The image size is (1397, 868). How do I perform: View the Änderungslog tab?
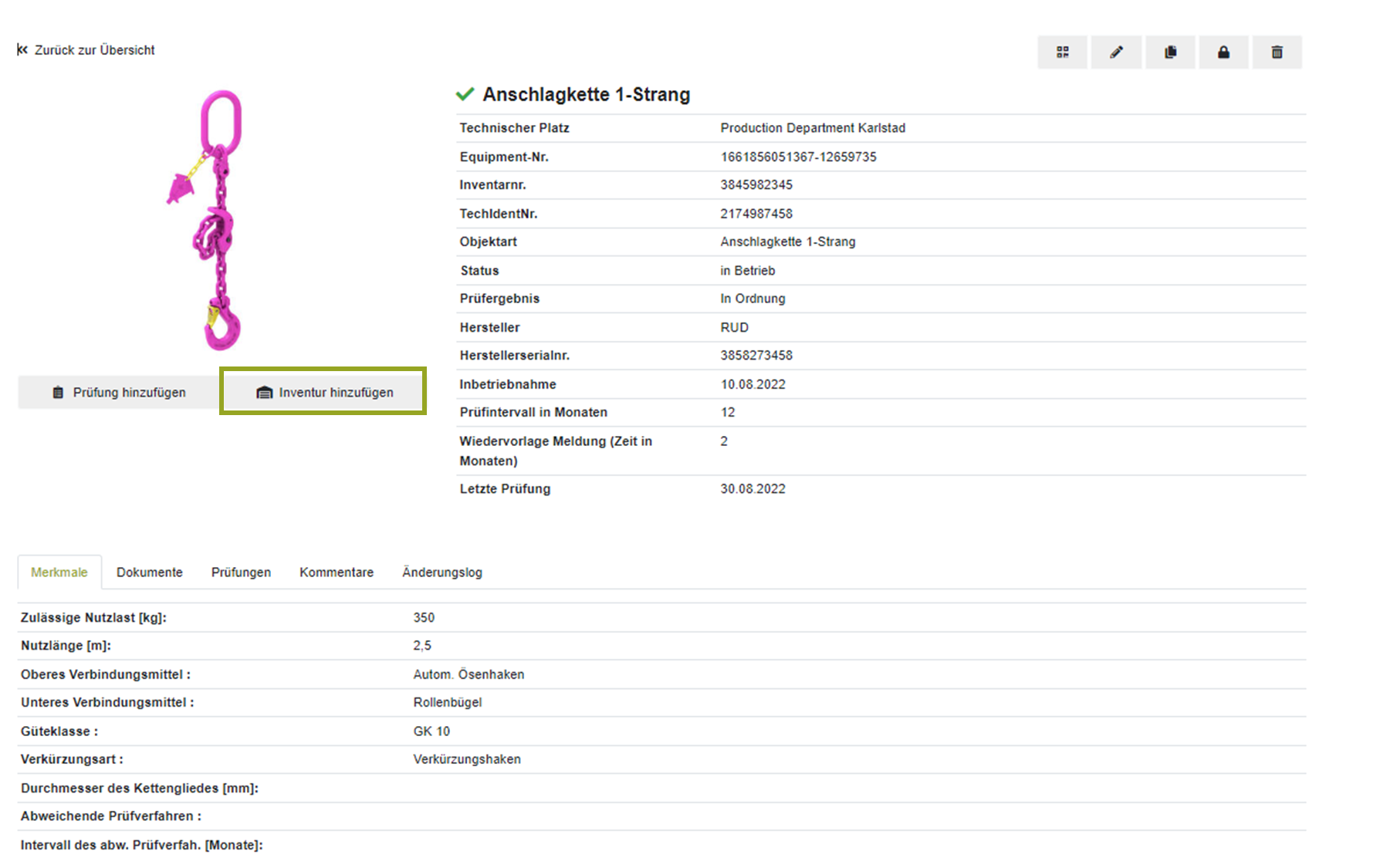pyautogui.click(x=441, y=572)
